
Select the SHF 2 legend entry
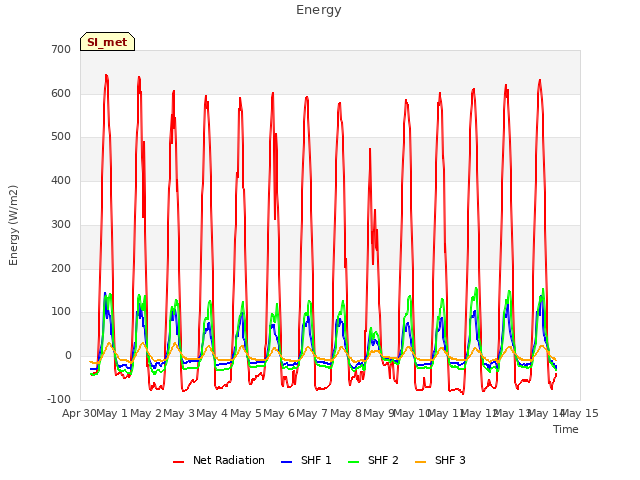point(373,460)
